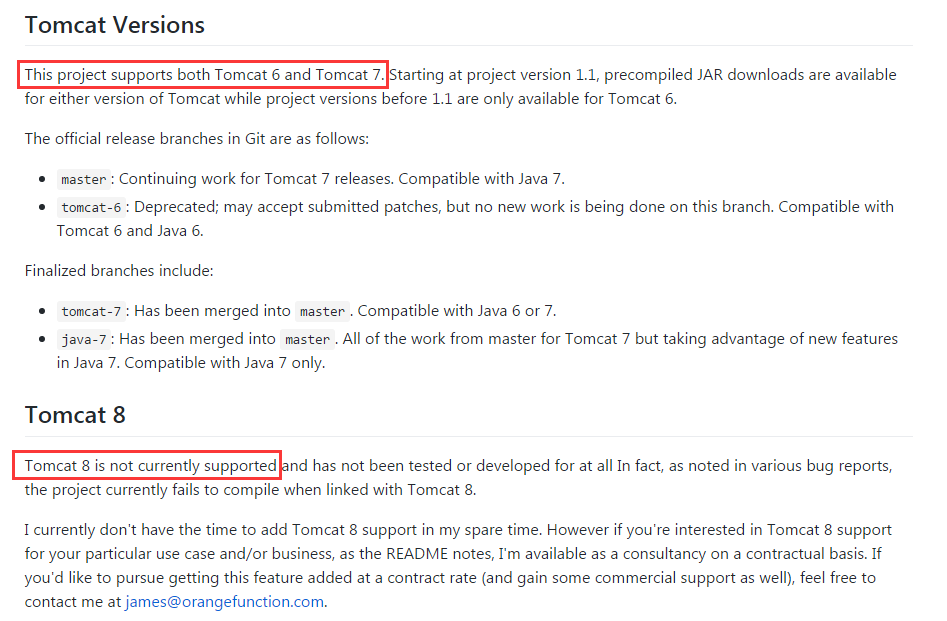This screenshot has height=621, width=947.
Task: Click the bullet point before tomcat-6
Action: tap(42, 207)
